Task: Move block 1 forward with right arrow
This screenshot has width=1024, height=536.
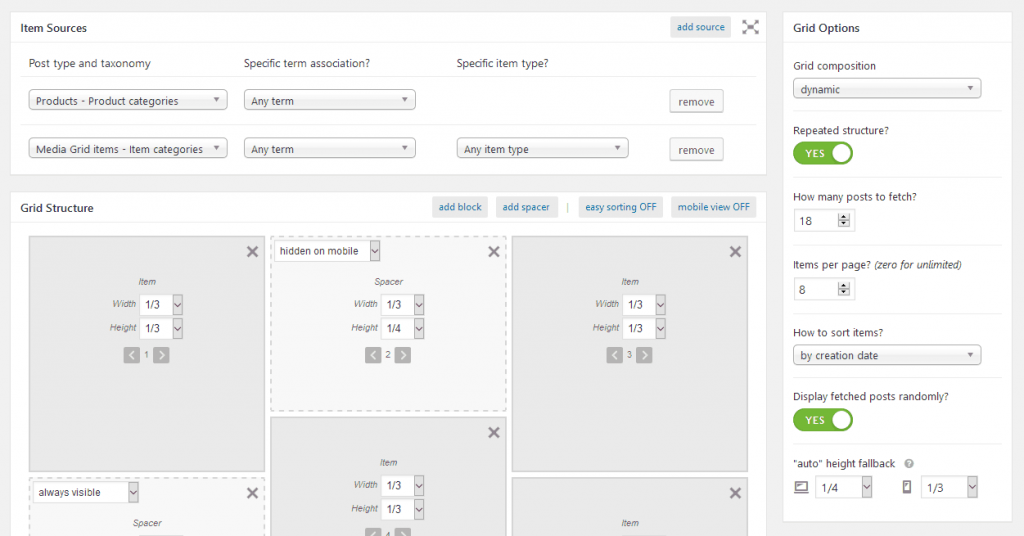Action: click(161, 355)
